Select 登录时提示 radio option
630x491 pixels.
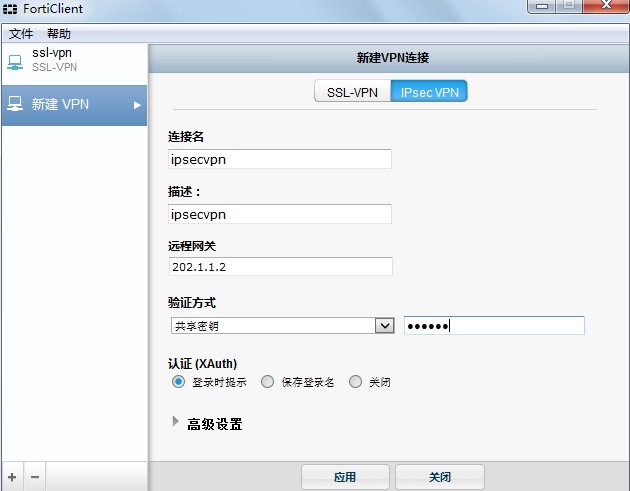point(178,381)
